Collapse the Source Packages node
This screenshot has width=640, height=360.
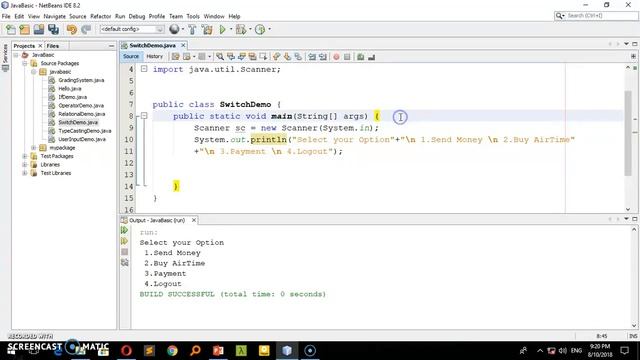coord(25,63)
